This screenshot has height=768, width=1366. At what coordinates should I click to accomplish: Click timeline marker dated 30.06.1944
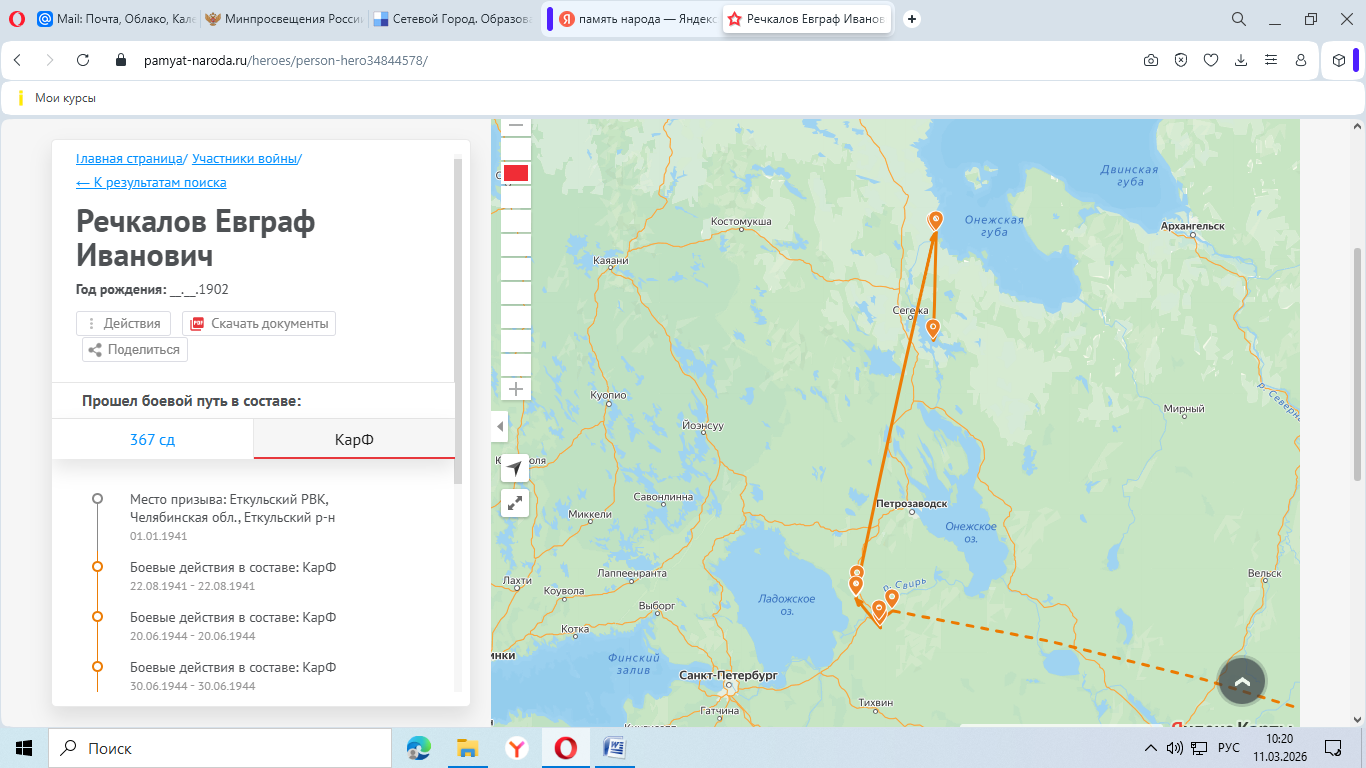pyautogui.click(x=97, y=667)
